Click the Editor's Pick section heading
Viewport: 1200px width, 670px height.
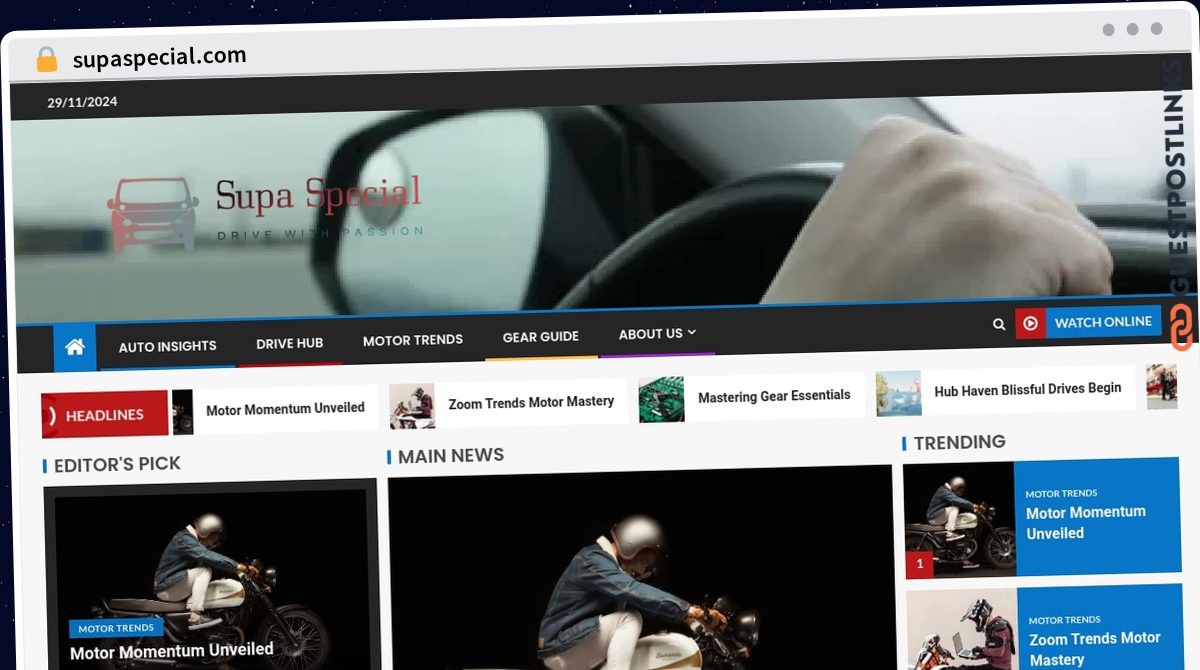click(117, 464)
